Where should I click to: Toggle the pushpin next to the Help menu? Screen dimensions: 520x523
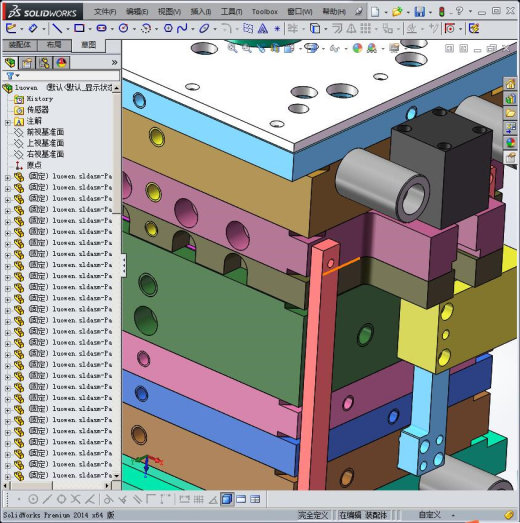click(359, 12)
